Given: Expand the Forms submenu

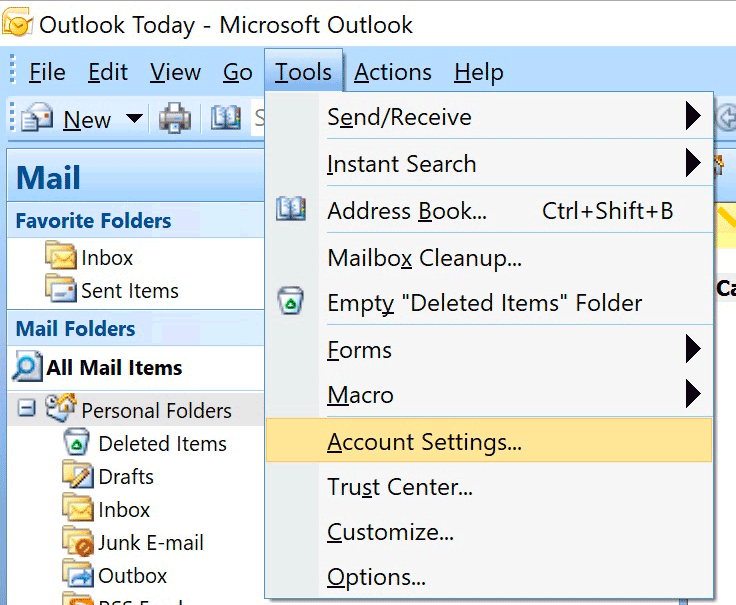Looking at the screenshot, I should pyautogui.click(x=693, y=349).
